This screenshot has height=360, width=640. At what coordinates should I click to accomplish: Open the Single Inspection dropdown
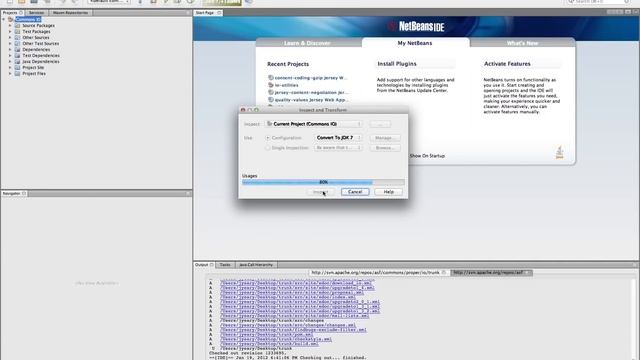[x=338, y=148]
